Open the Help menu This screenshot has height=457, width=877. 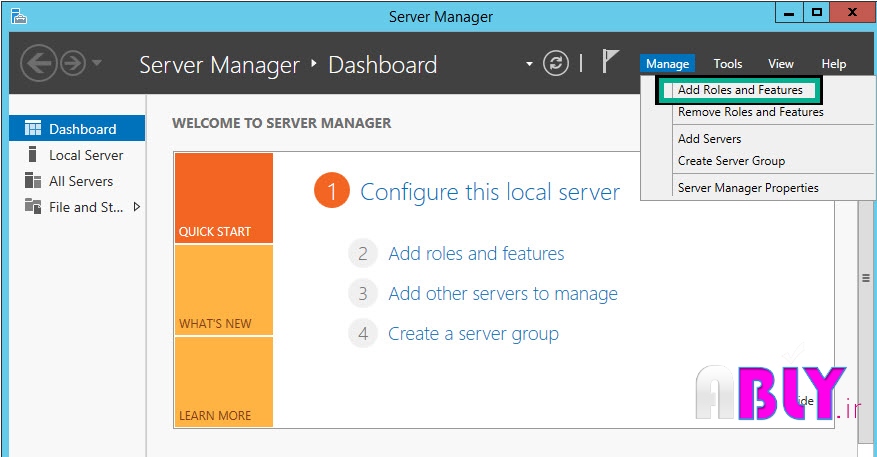pyautogui.click(x=833, y=64)
